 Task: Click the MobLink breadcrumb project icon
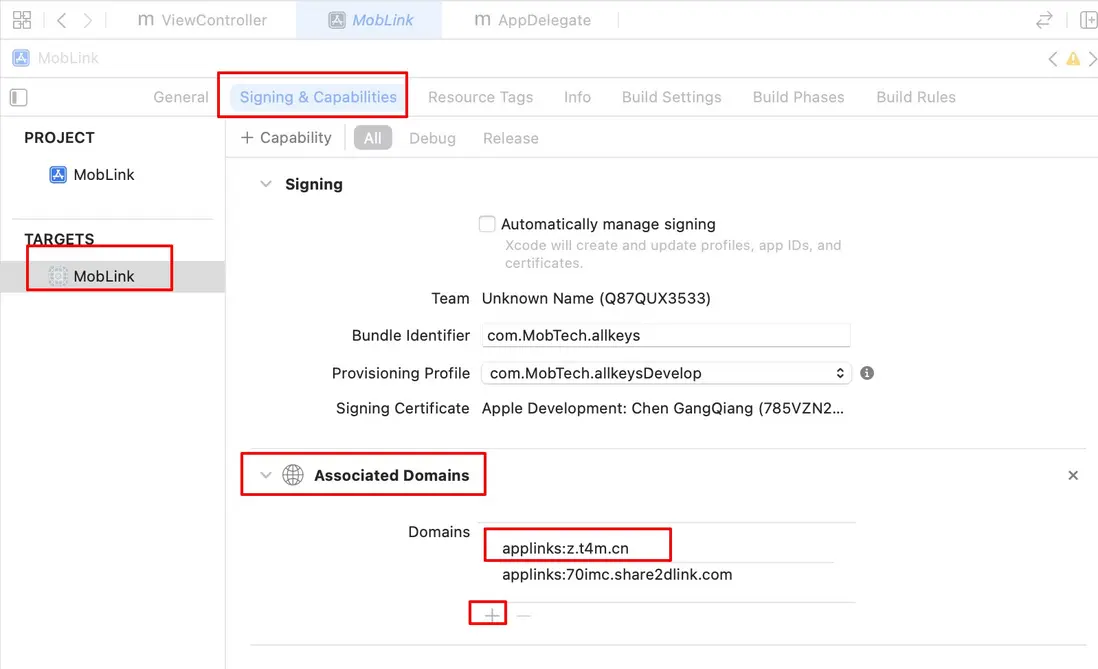(x=21, y=58)
